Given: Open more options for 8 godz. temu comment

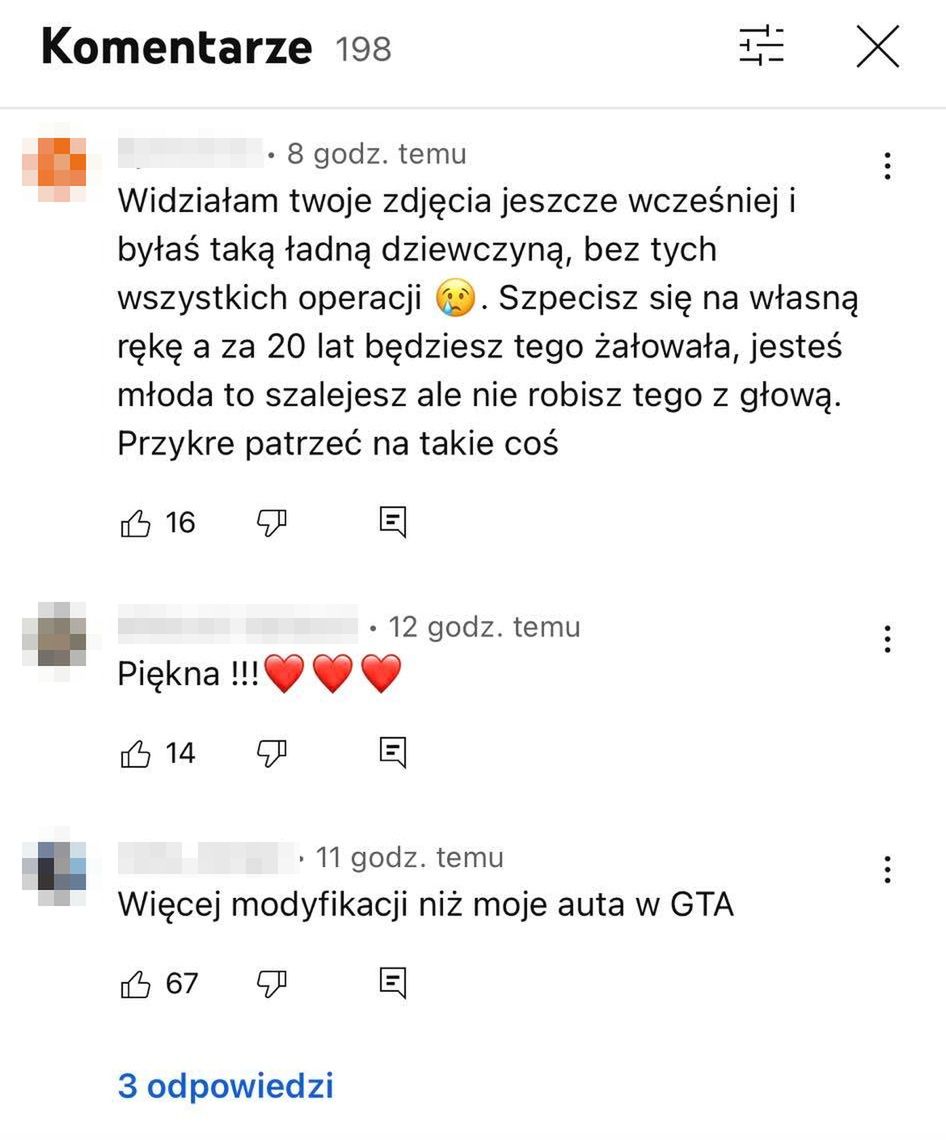Looking at the screenshot, I should (887, 166).
